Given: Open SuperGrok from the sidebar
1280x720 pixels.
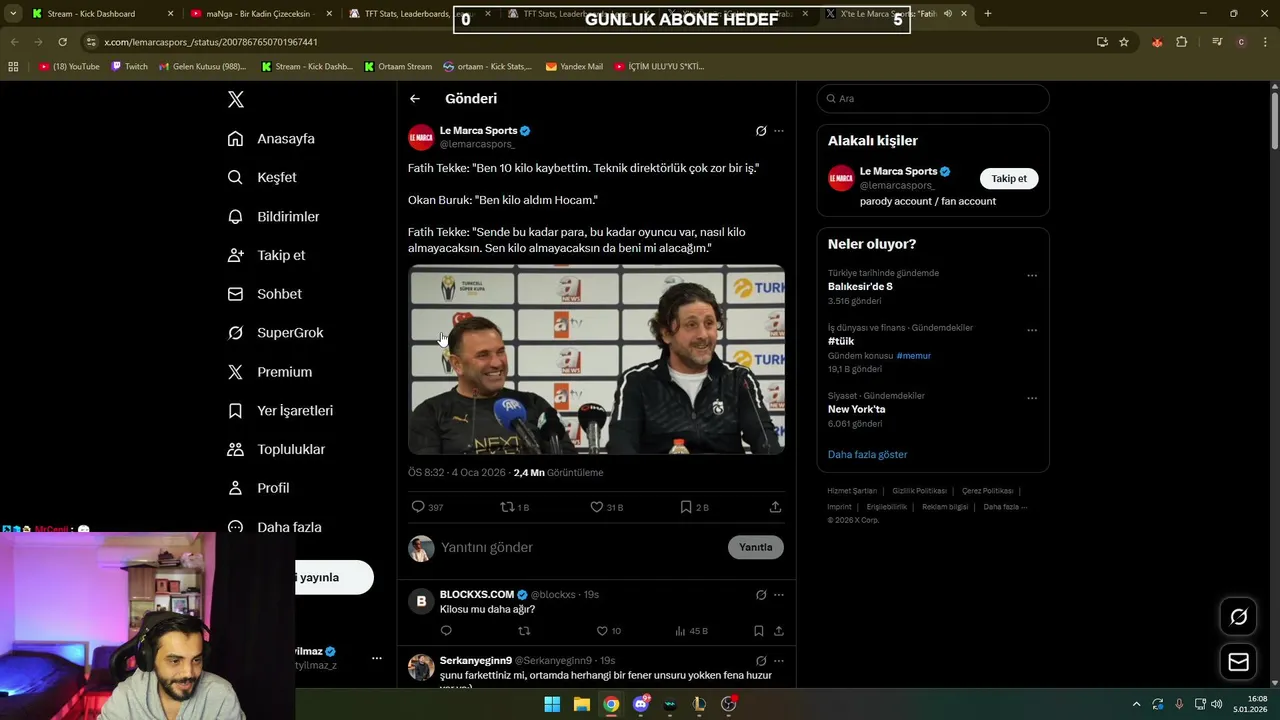Looking at the screenshot, I should (x=275, y=333).
